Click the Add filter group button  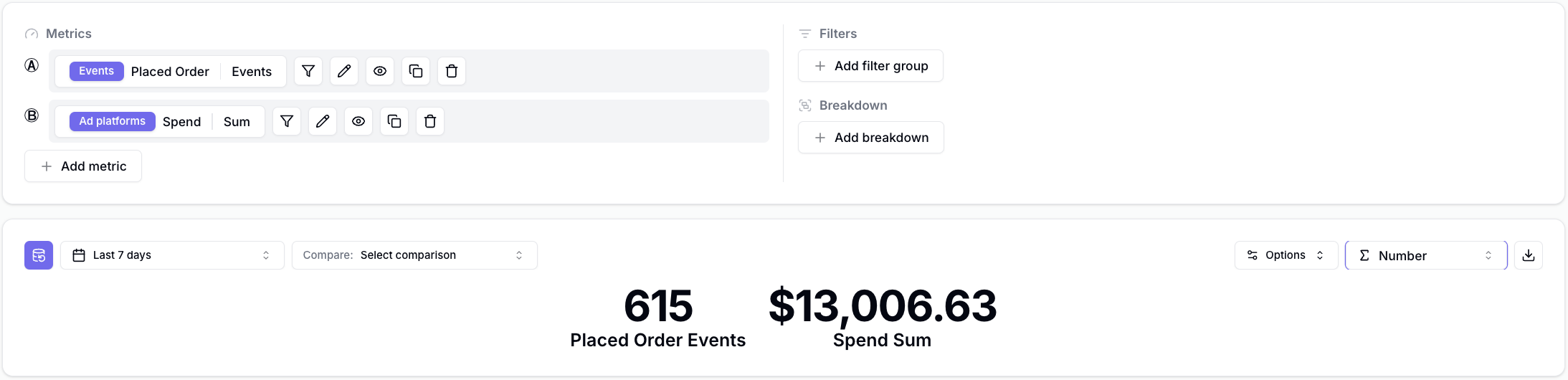pyautogui.click(x=870, y=66)
